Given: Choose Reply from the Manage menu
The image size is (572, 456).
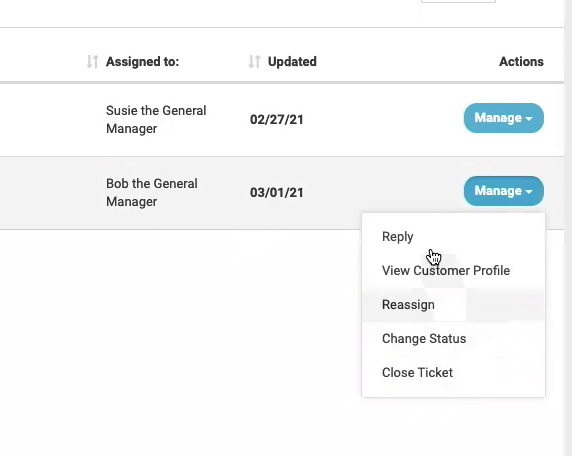Looking at the screenshot, I should point(453,236).
